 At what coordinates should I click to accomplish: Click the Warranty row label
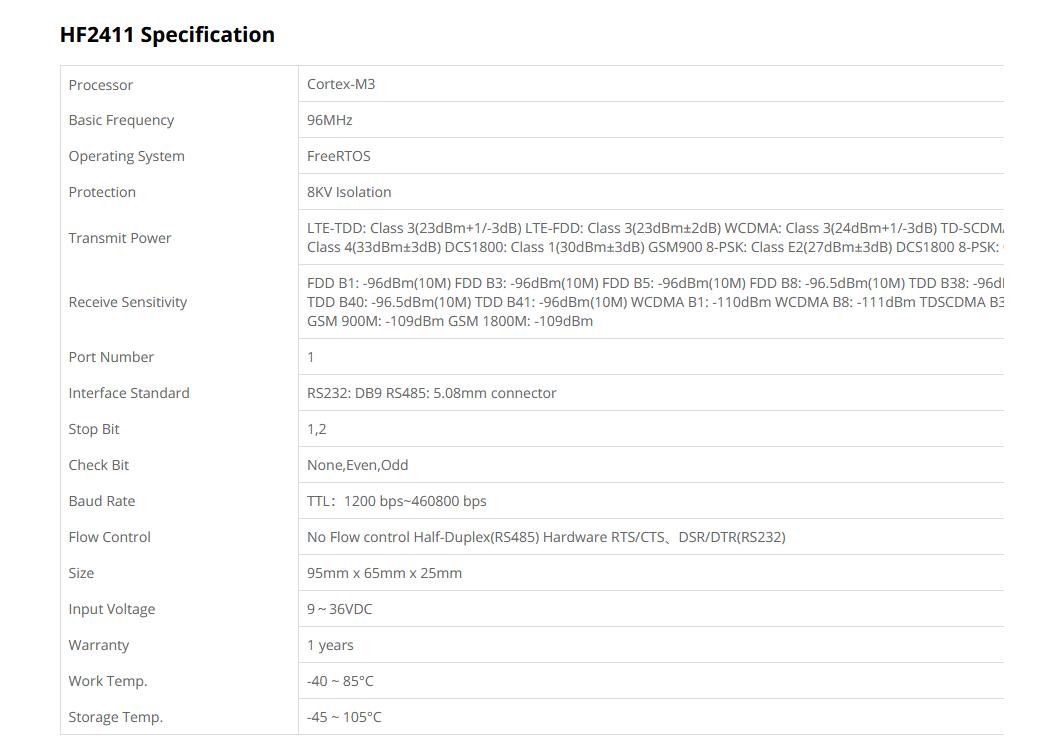pos(99,645)
